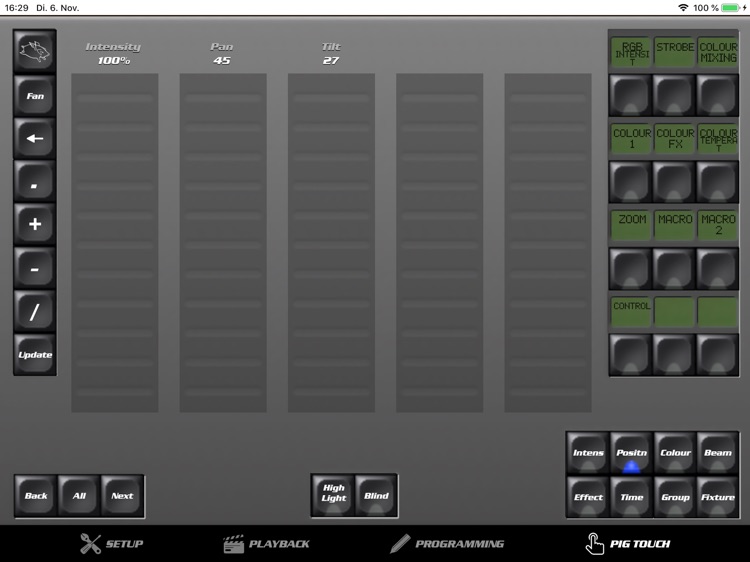The image size is (750, 562).
Task: Tap the backspace left-arrow key
Action: 34,139
